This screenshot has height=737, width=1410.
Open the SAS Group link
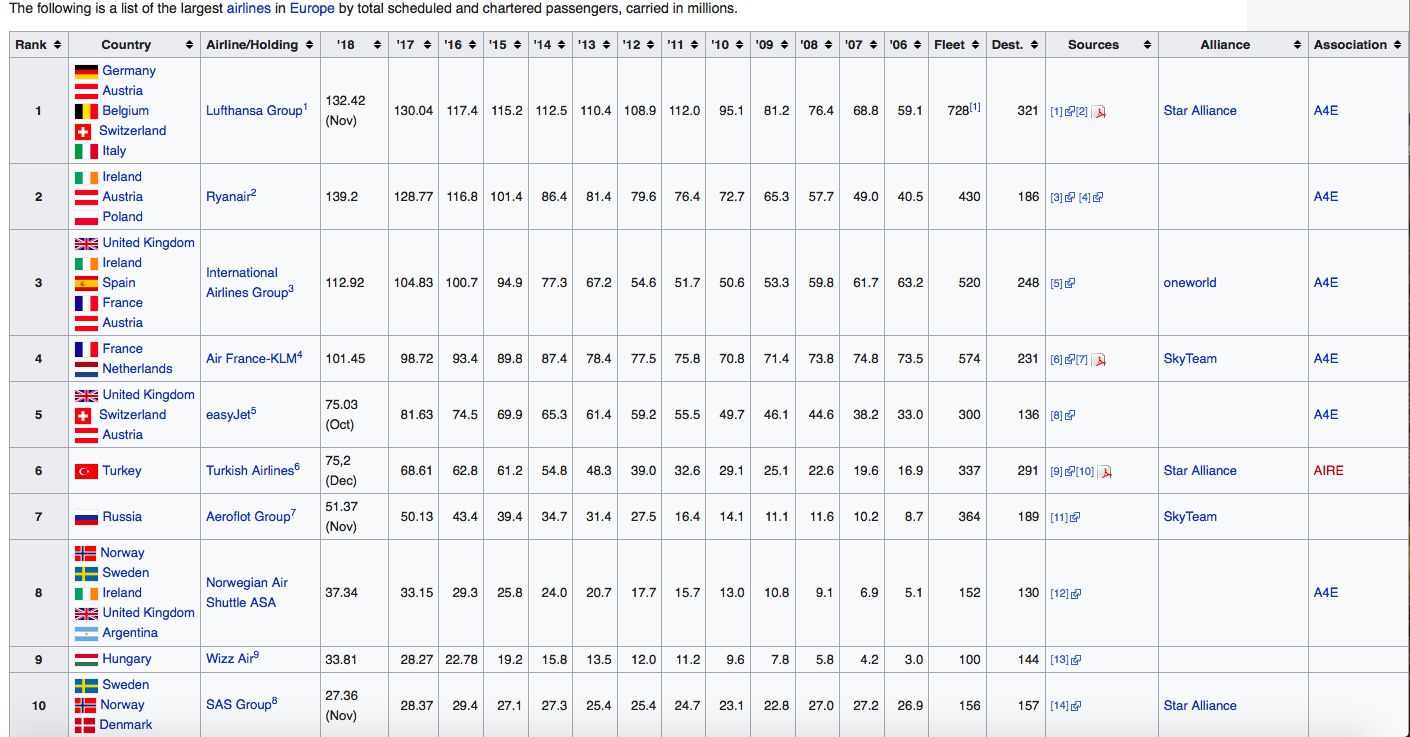click(x=238, y=705)
